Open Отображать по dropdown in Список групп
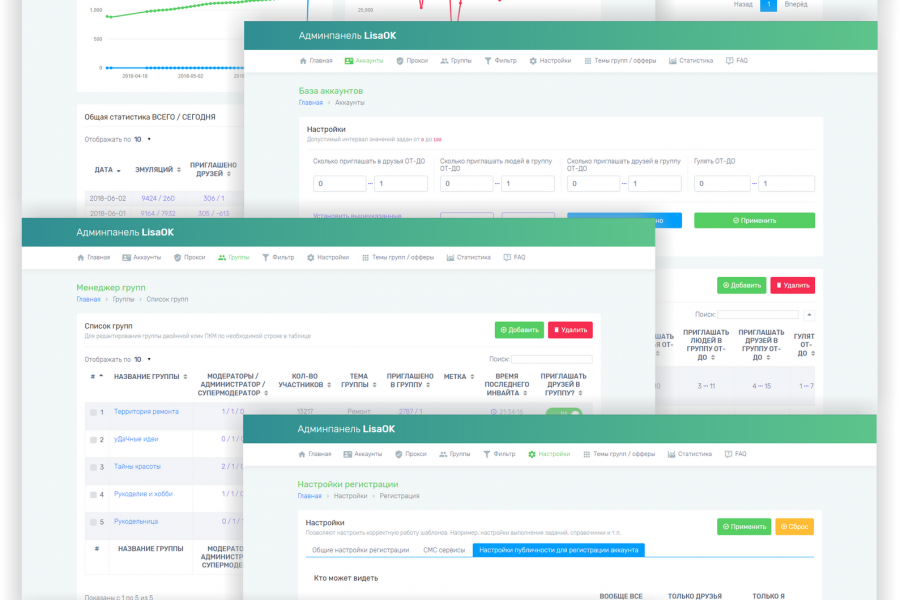This screenshot has height=600, width=900. (142, 359)
